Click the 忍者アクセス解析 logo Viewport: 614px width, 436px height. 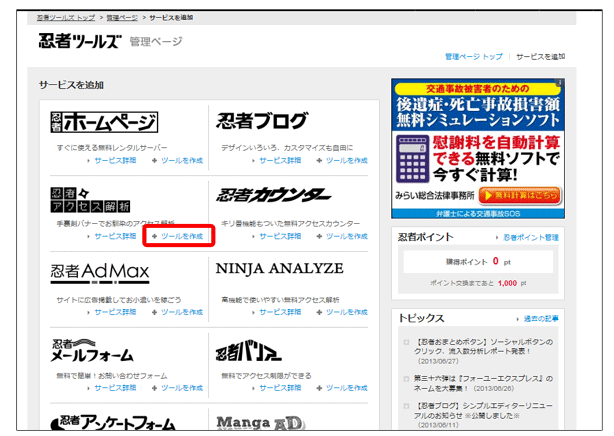(90, 200)
